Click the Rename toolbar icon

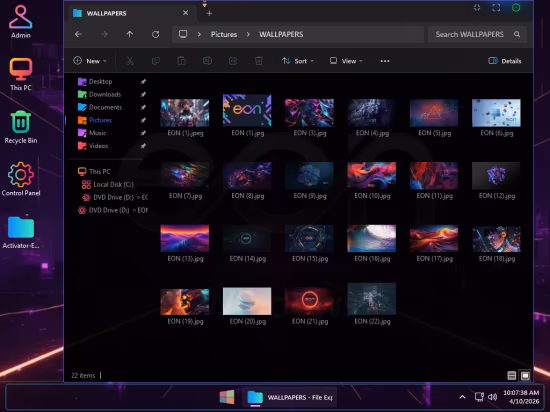(207, 61)
